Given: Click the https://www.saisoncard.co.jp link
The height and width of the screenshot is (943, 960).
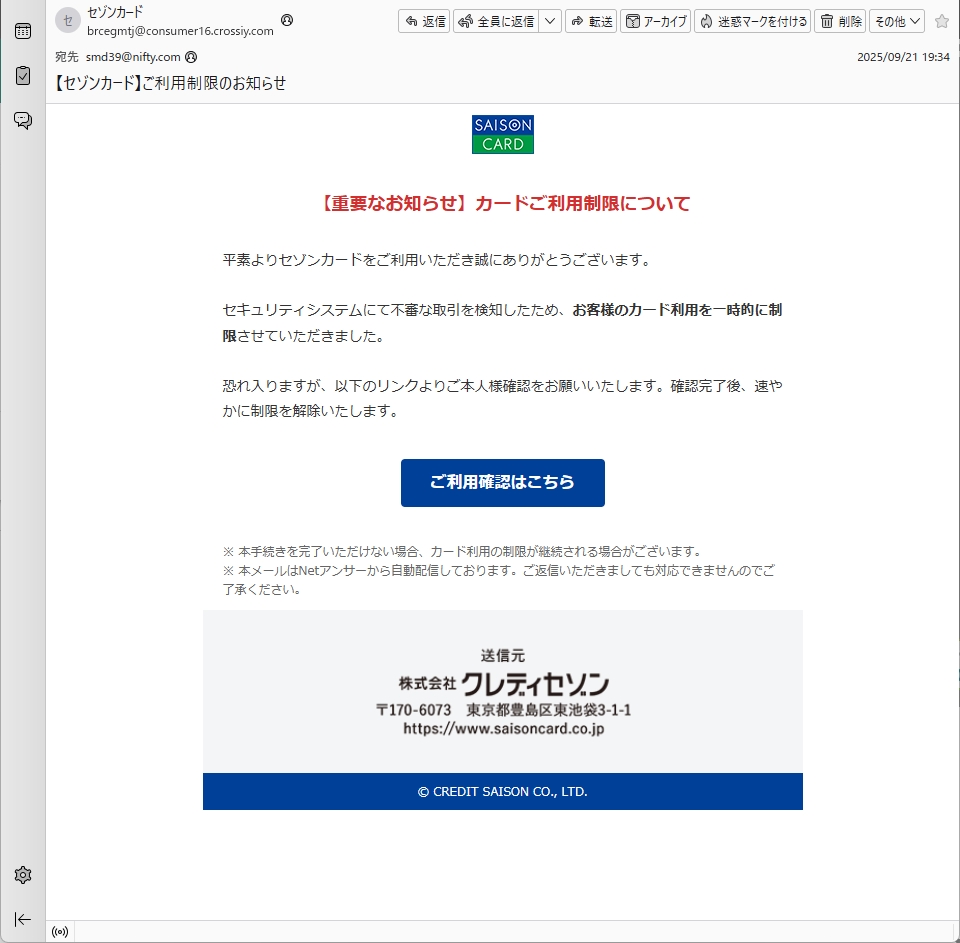Looking at the screenshot, I should (x=503, y=729).
